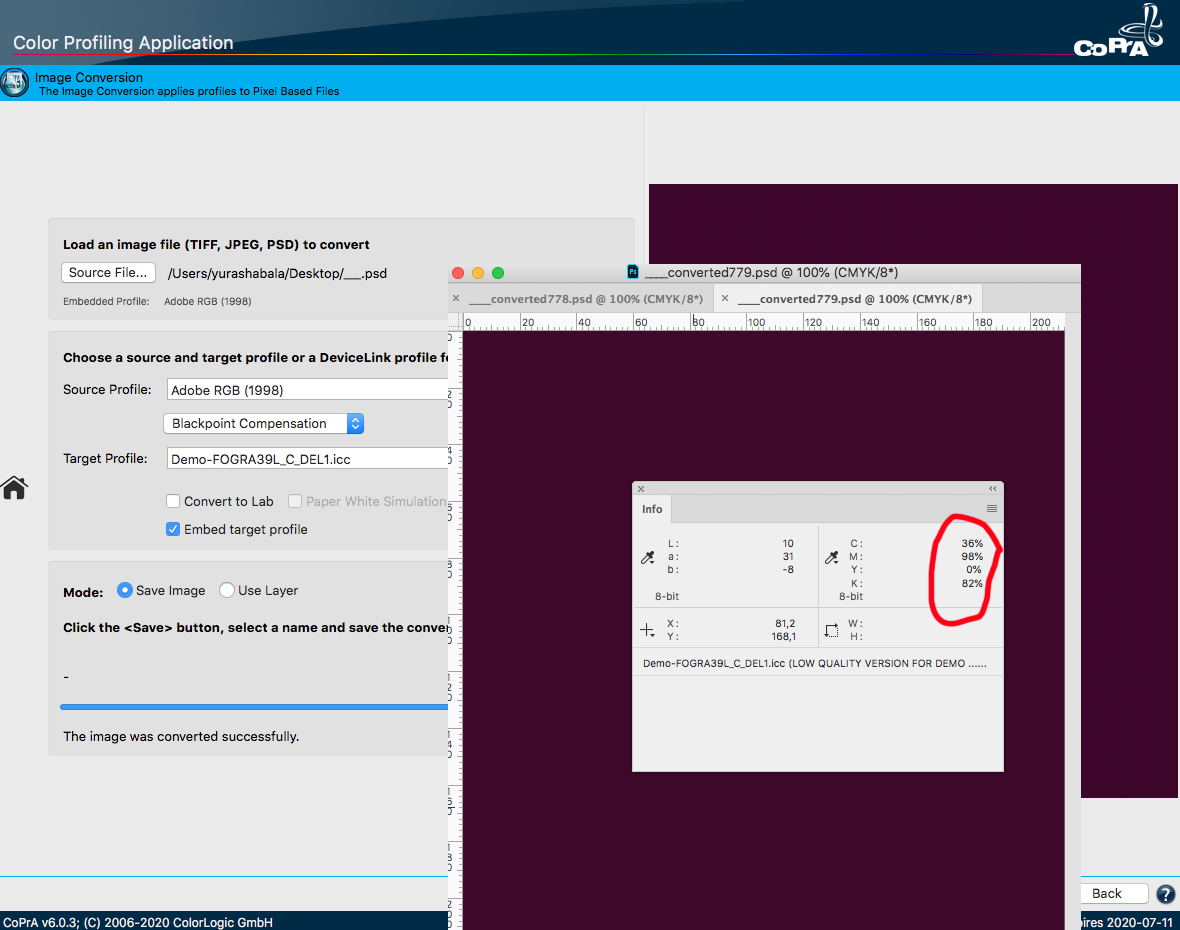This screenshot has width=1180, height=930.
Task: Open the Info panel menu icon
Action: [992, 509]
